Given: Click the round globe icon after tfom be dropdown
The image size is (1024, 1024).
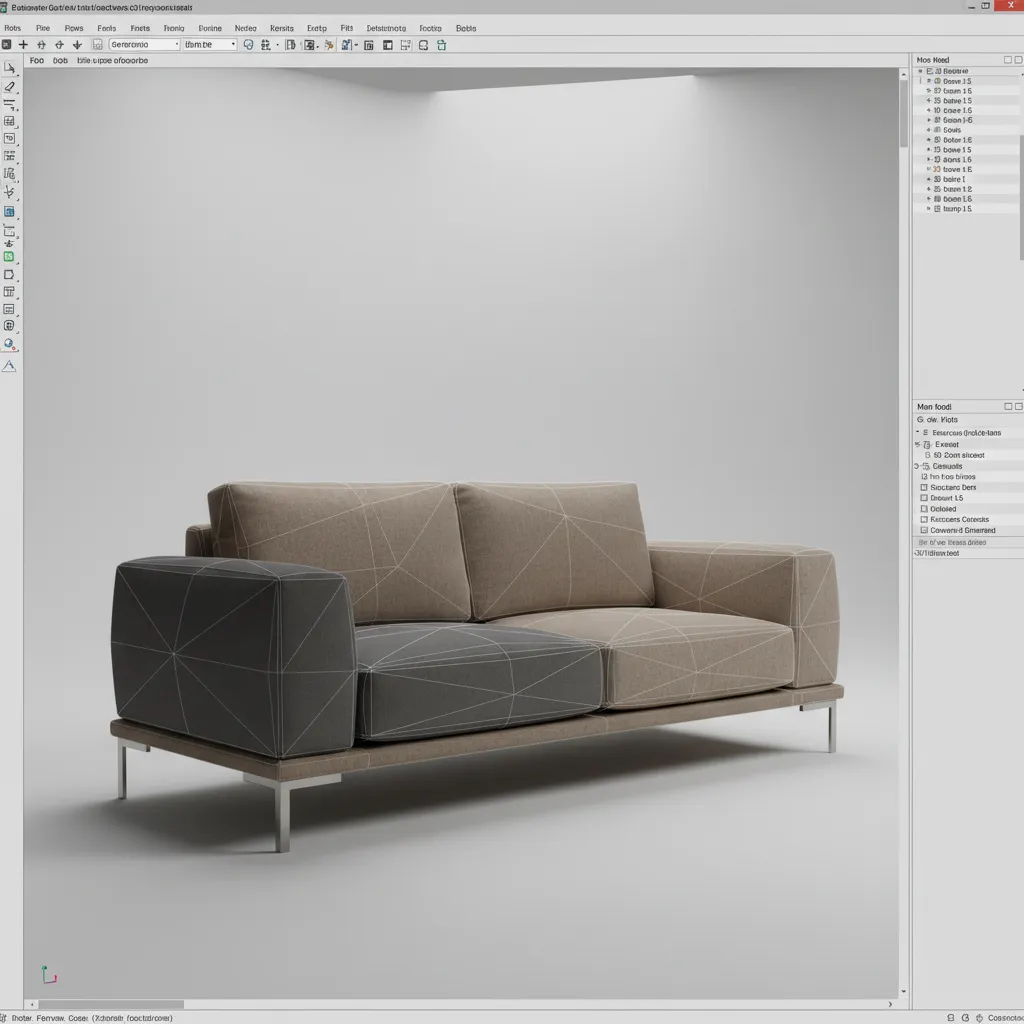Looking at the screenshot, I should (248, 44).
